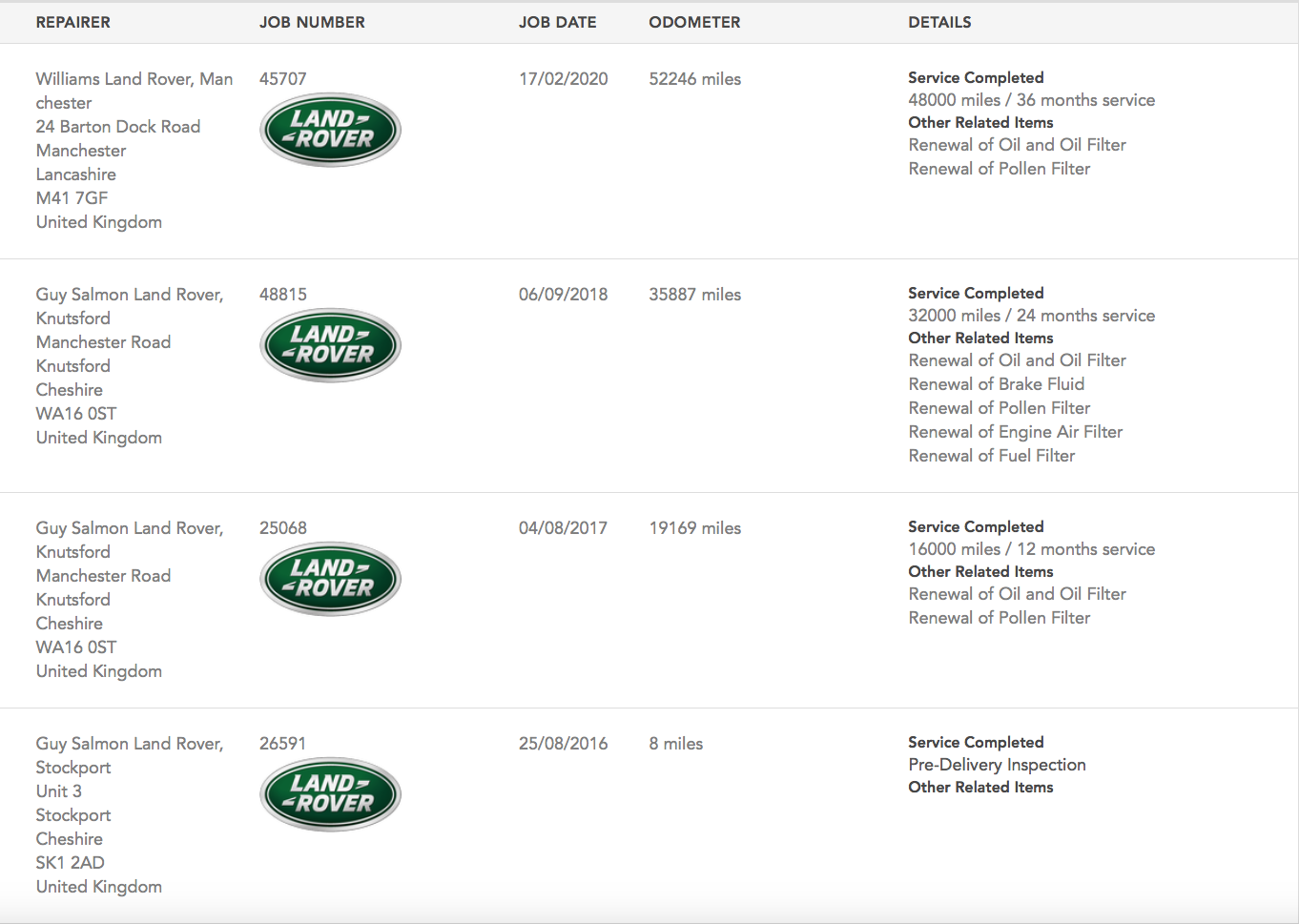This screenshot has height=924, width=1299.
Task: Click 'Renewal of Oil and Oil Filter' for job 48815
Action: pyautogui.click(x=1018, y=360)
